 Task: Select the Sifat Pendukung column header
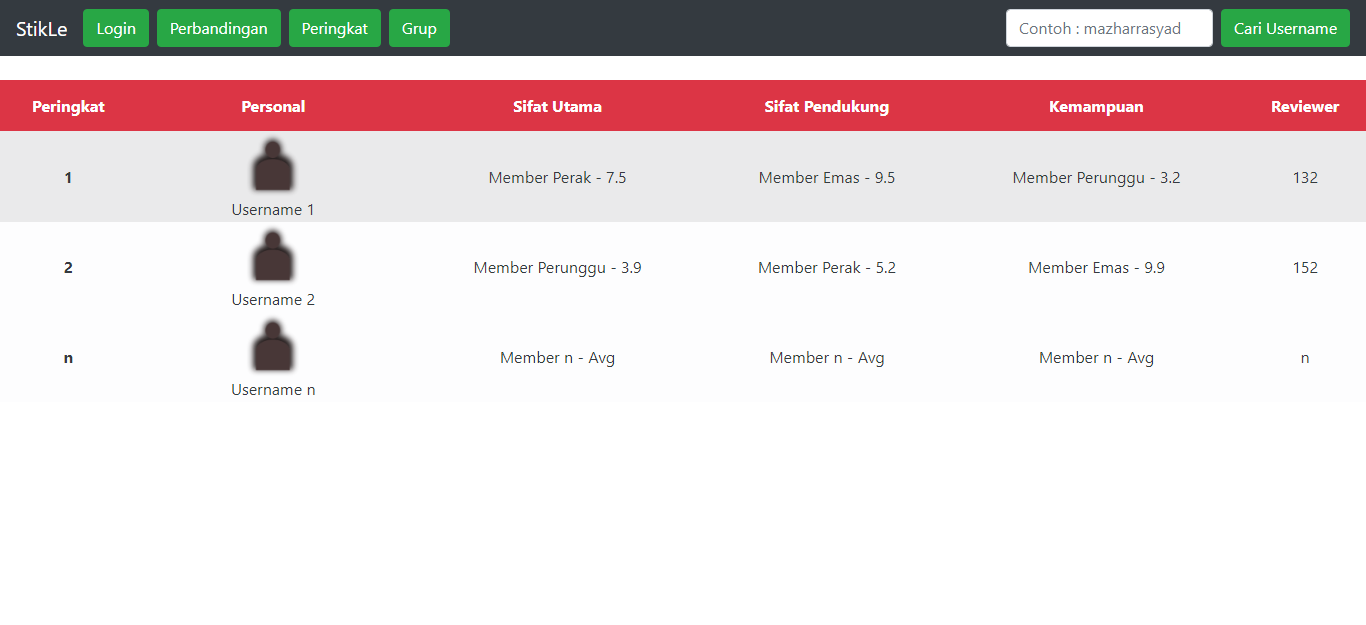point(827,106)
